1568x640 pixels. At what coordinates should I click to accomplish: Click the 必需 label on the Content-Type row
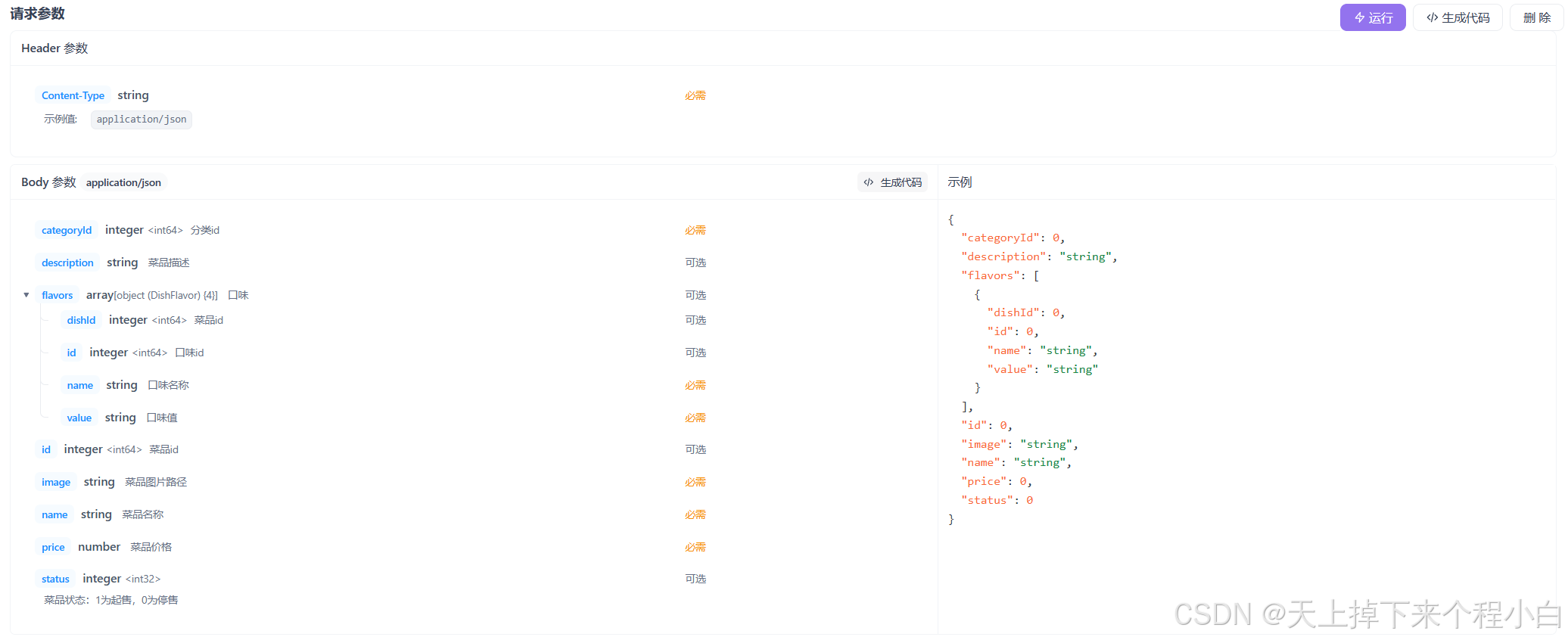pyautogui.click(x=695, y=95)
